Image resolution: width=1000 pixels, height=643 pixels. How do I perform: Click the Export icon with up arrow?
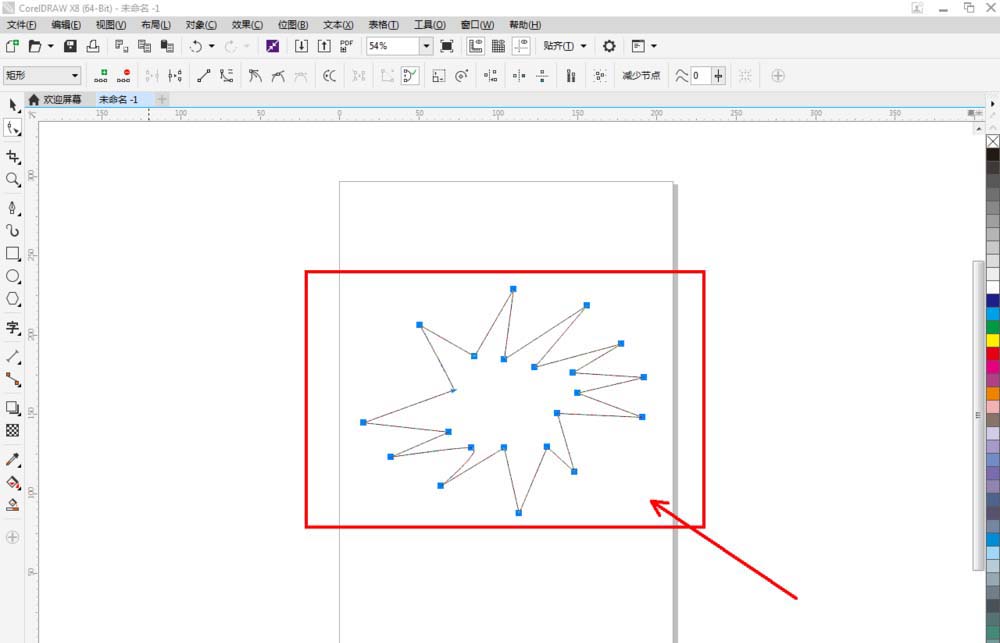click(324, 46)
